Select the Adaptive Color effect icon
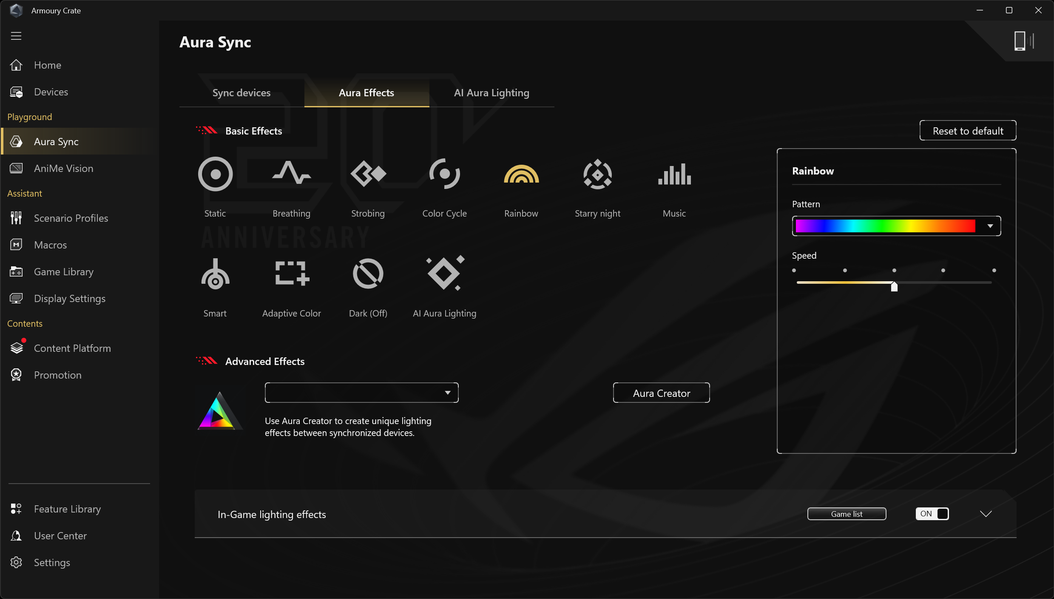Image resolution: width=1054 pixels, height=599 pixels. coord(292,274)
